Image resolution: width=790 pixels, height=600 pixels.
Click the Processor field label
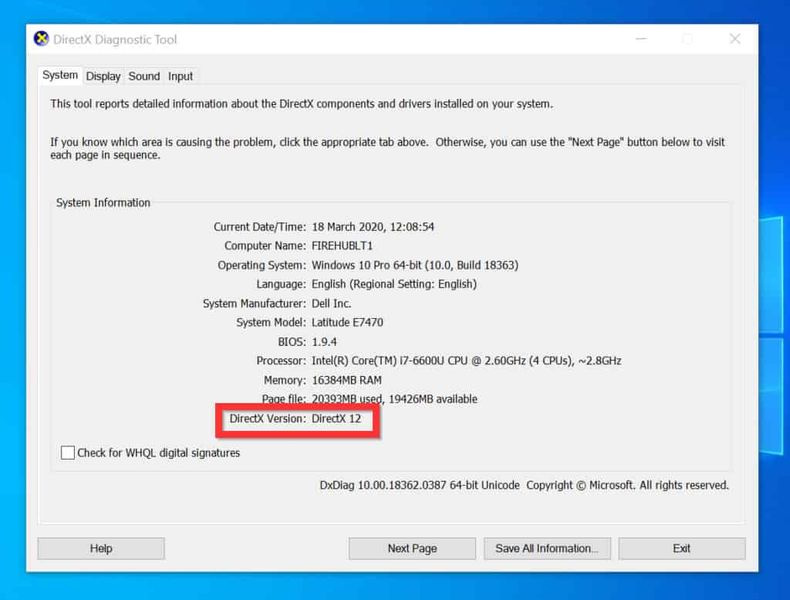pos(281,361)
